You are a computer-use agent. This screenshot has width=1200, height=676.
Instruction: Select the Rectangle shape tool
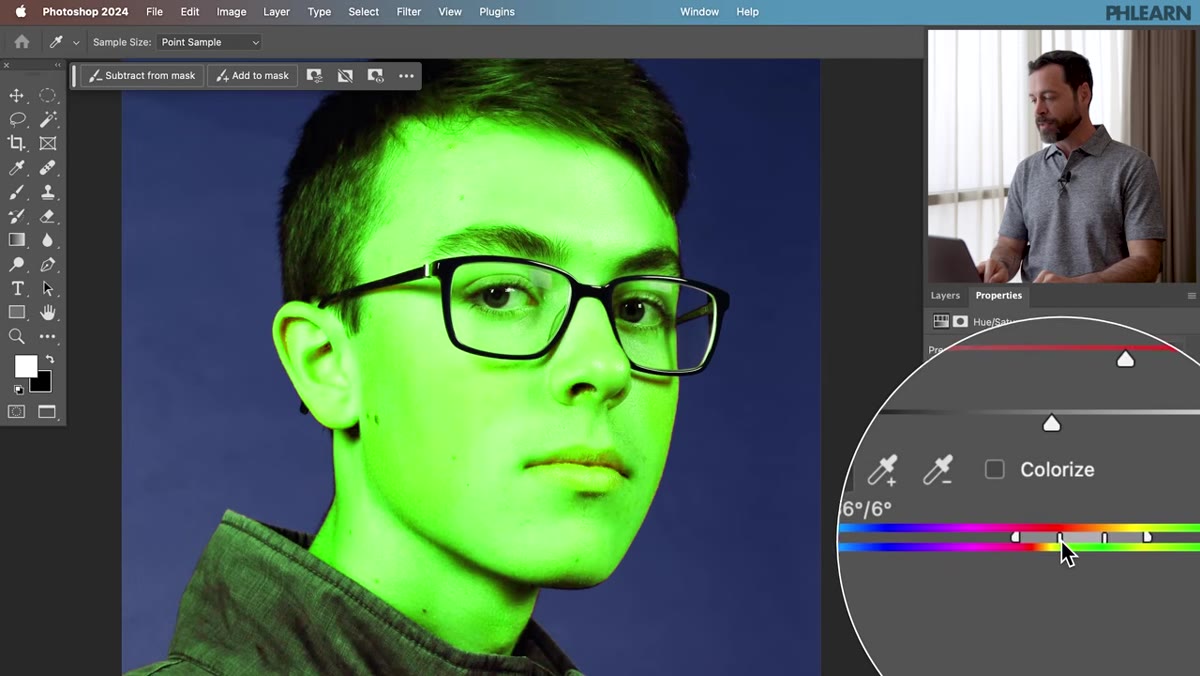[17, 312]
